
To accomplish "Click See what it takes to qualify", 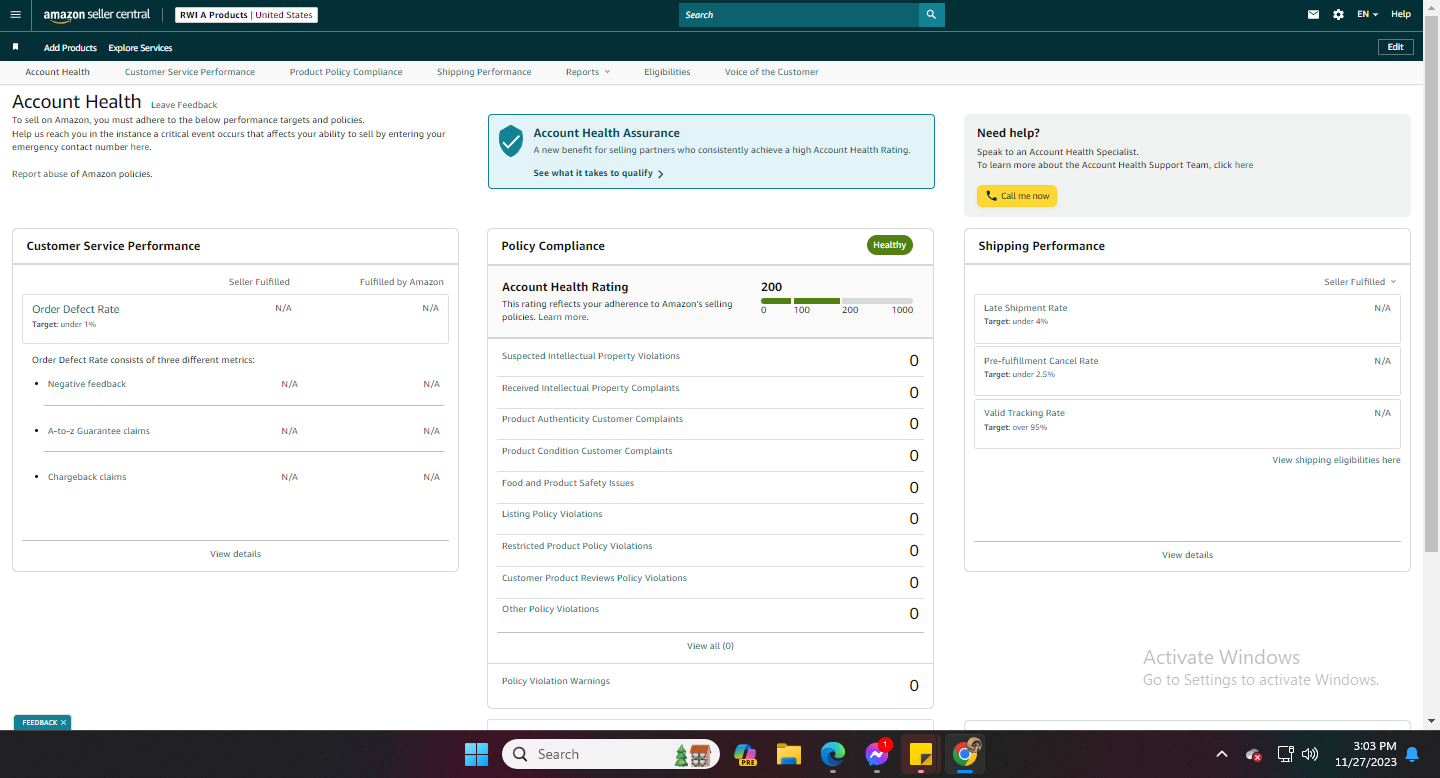I will point(598,173).
